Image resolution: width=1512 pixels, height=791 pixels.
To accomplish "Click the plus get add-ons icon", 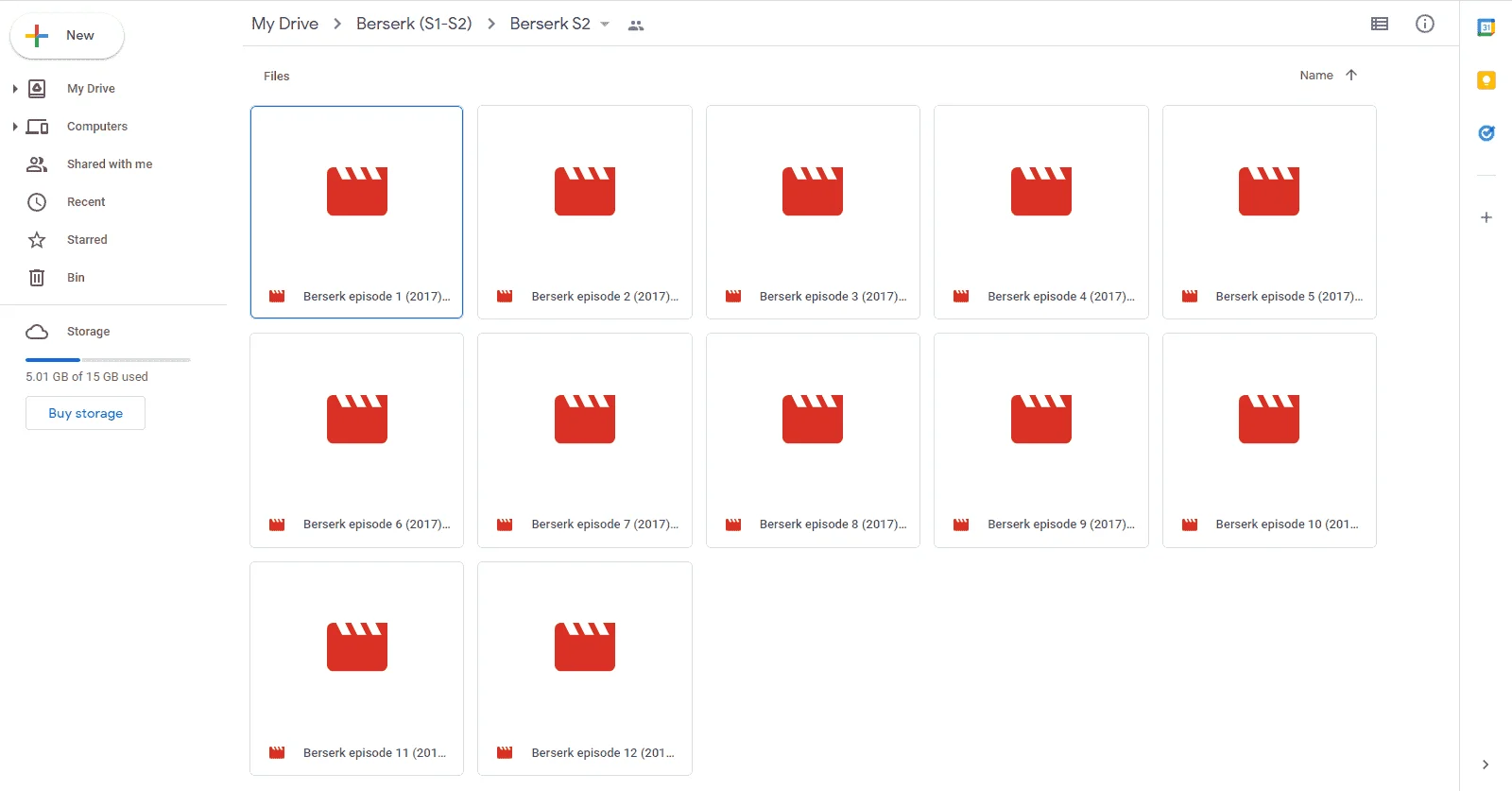I will (x=1486, y=217).
